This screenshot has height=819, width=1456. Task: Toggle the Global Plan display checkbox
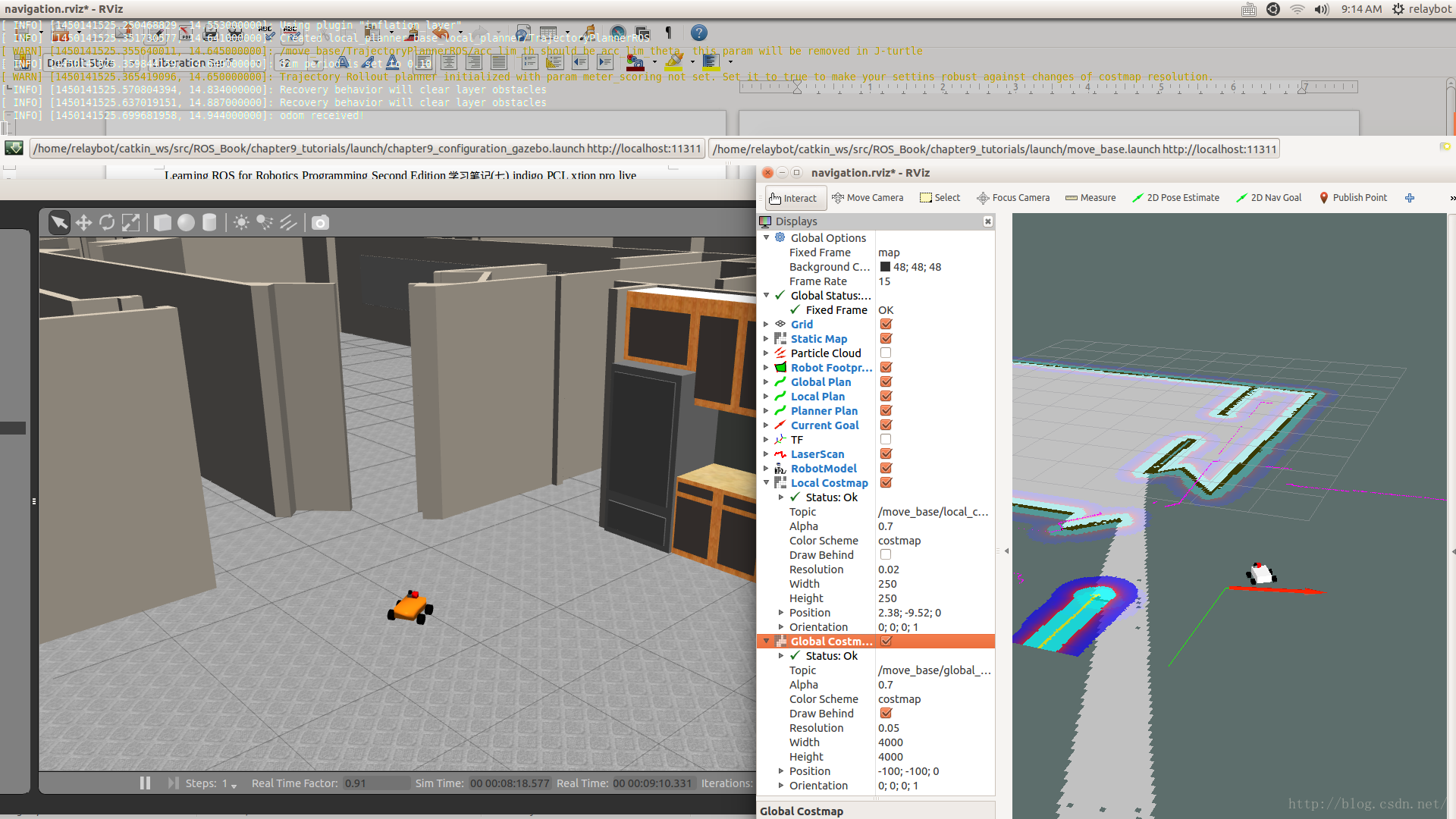[x=886, y=382]
